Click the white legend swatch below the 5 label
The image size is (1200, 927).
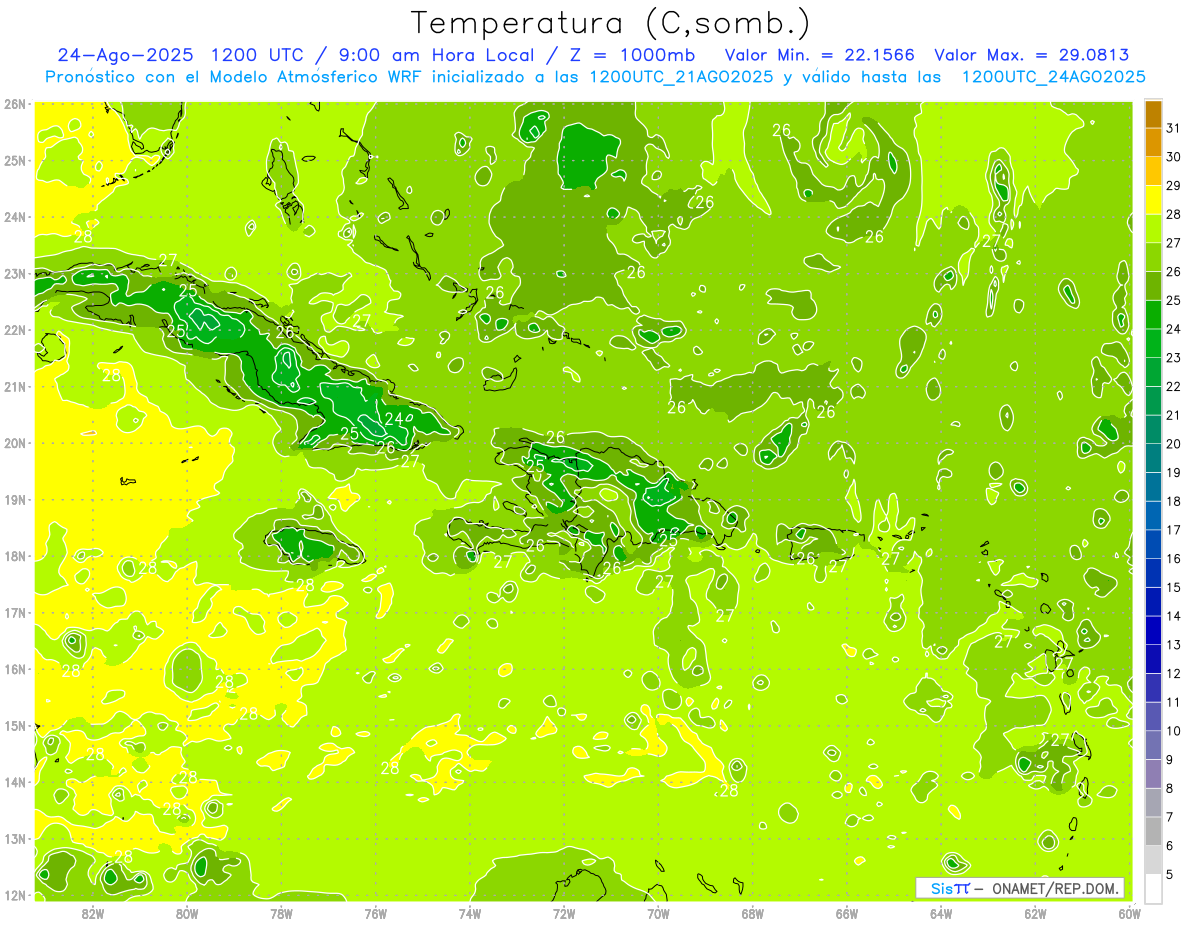(1153, 887)
